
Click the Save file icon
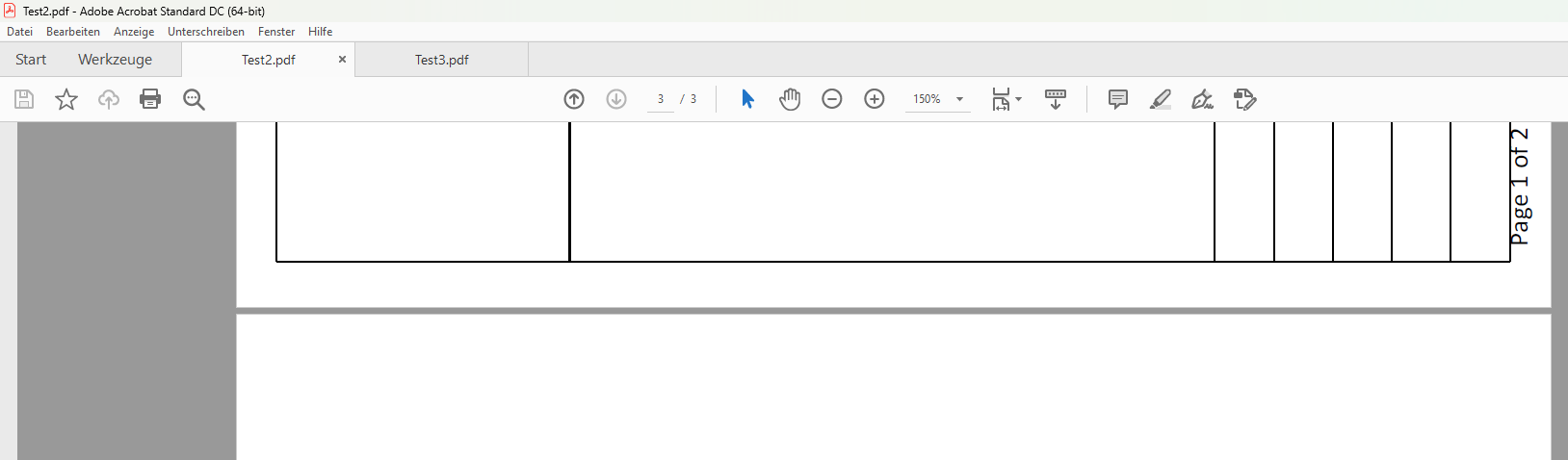[24, 99]
